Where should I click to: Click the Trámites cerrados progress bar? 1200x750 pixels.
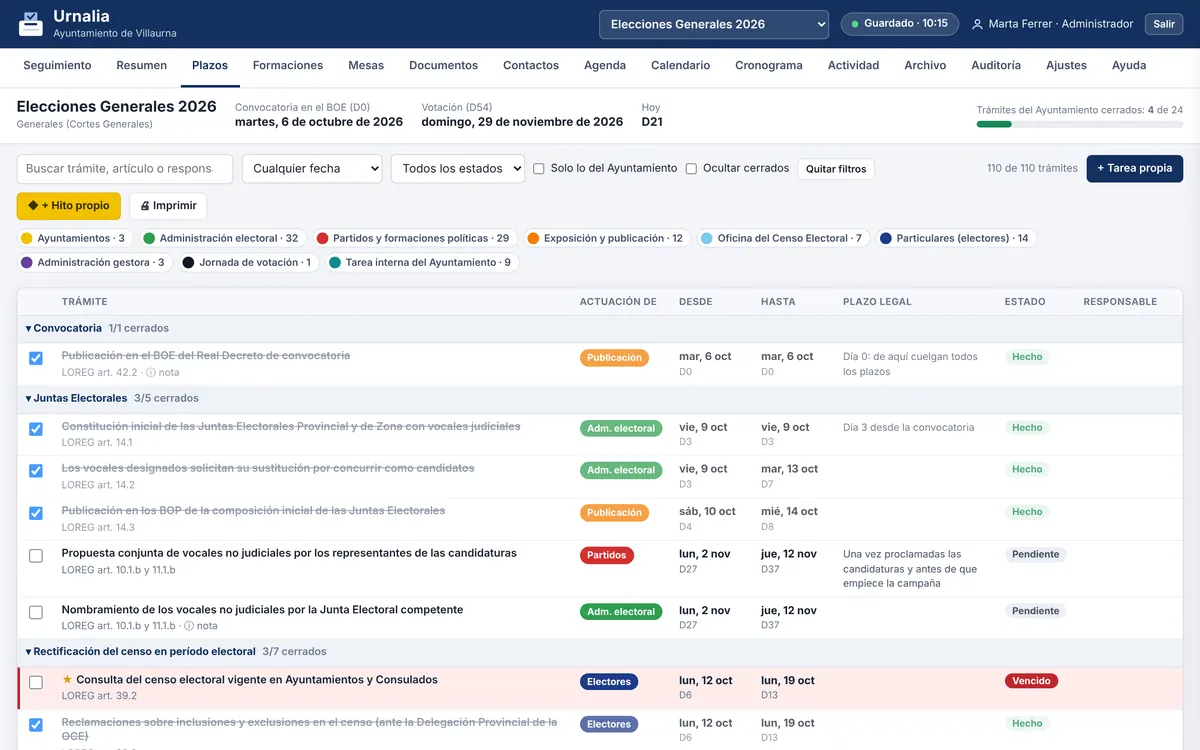pos(1080,124)
